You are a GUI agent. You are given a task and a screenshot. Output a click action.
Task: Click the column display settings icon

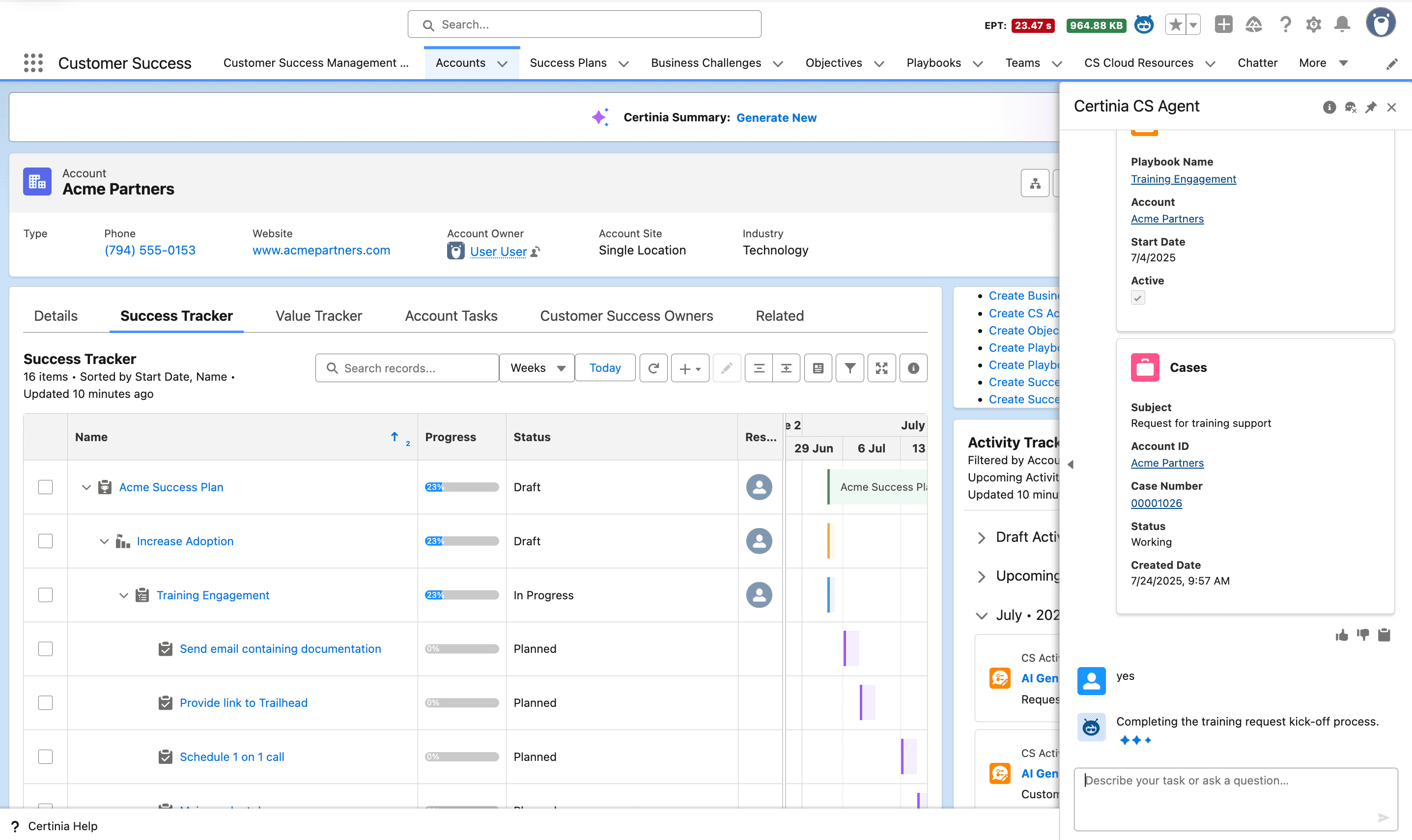click(x=819, y=368)
